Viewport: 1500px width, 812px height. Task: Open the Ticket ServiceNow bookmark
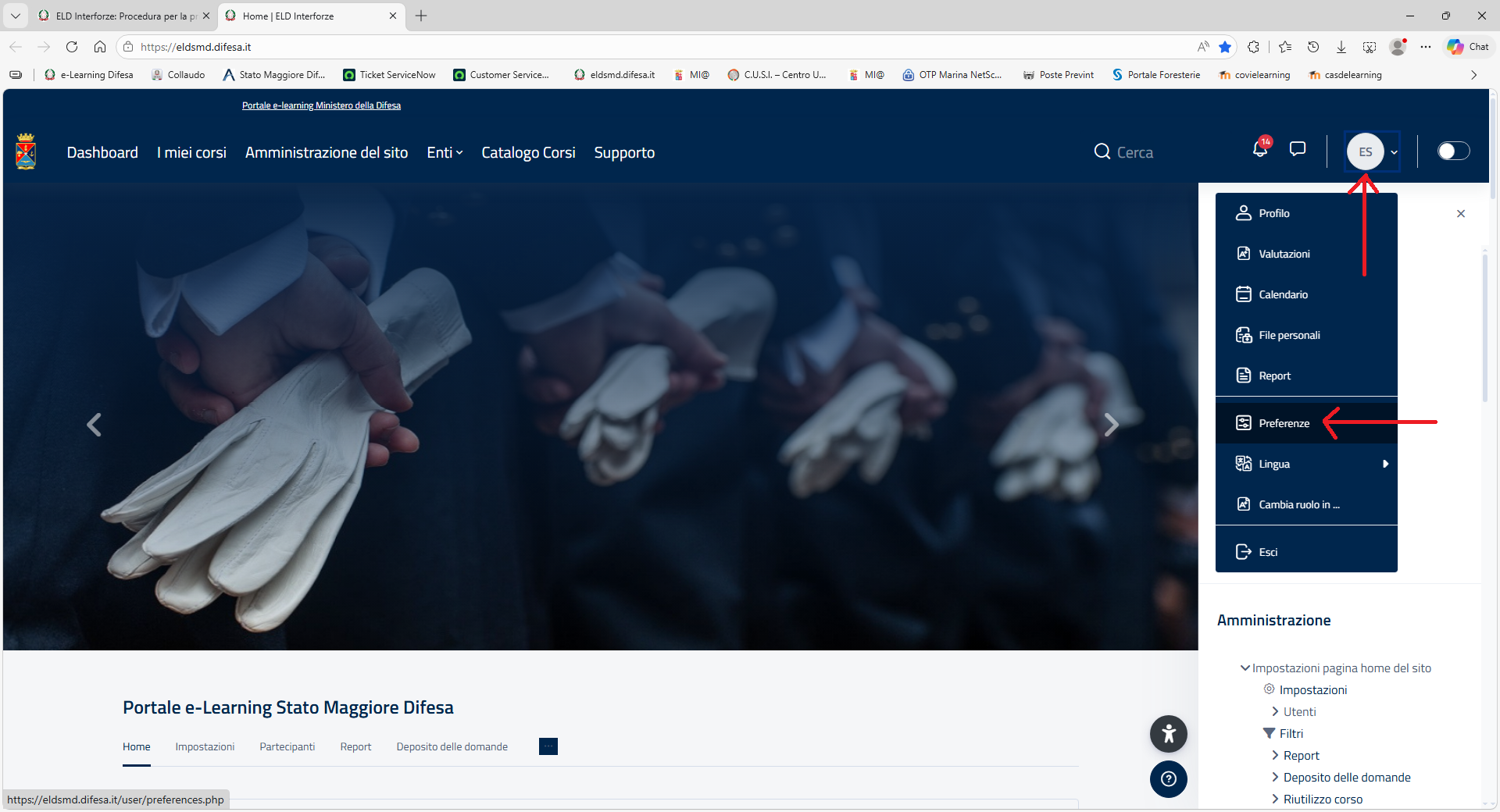coord(389,75)
